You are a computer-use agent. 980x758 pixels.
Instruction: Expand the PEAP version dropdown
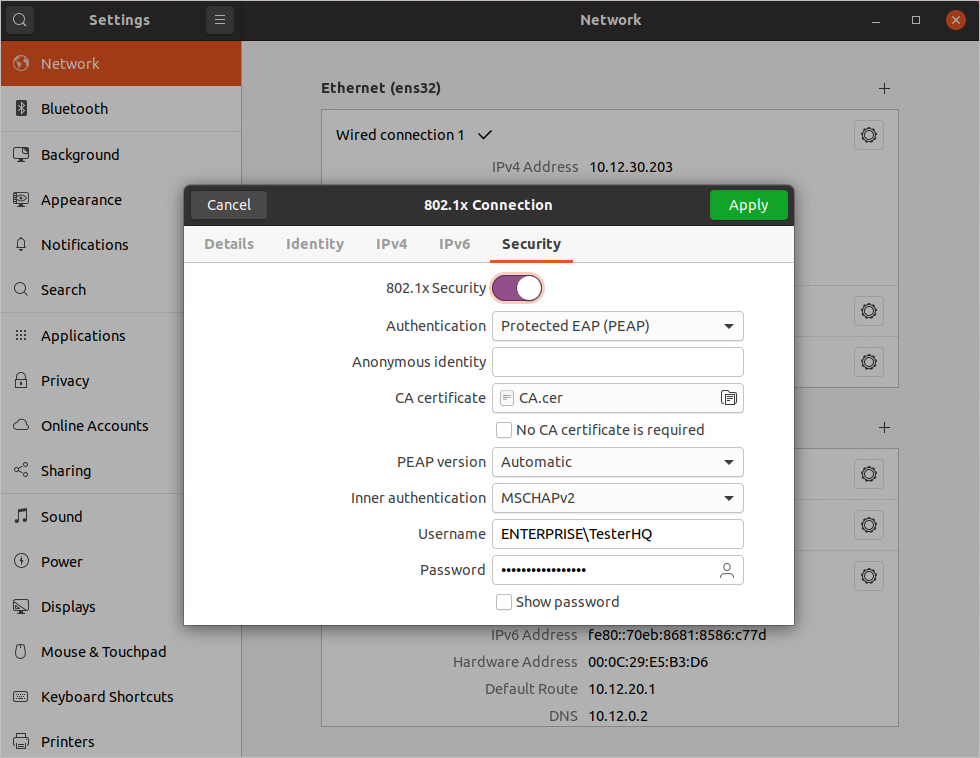[x=617, y=462]
